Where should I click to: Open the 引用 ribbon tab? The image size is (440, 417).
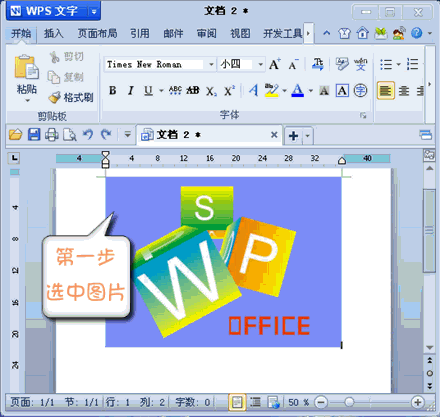(140, 33)
